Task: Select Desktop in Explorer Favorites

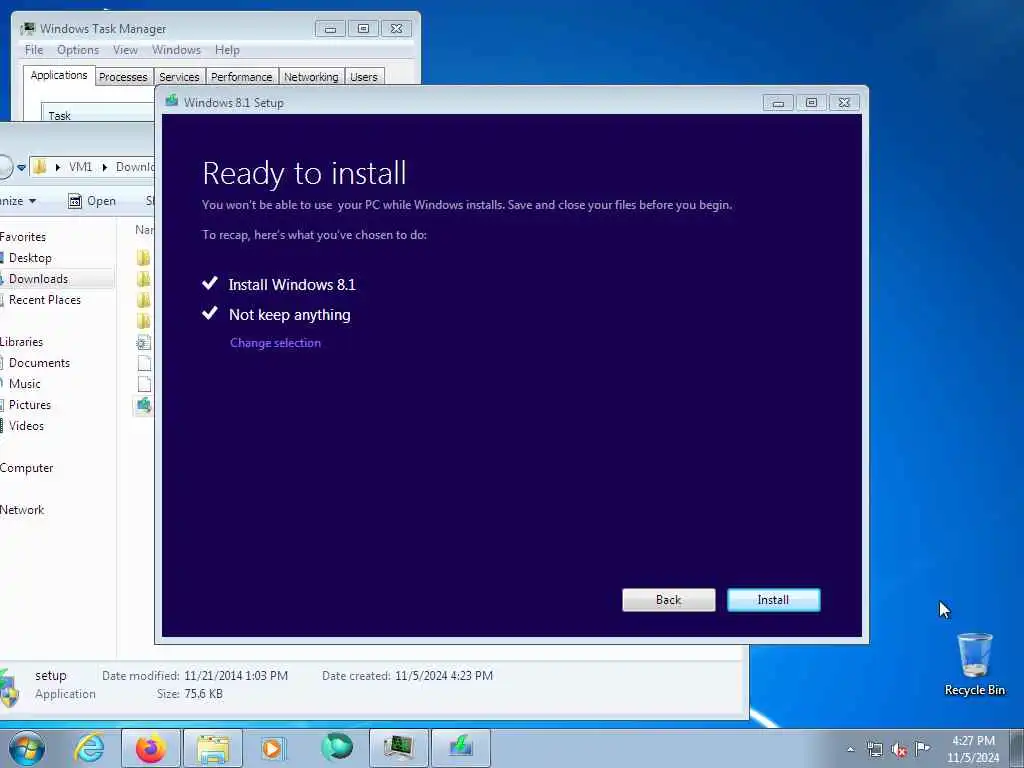Action: [x=30, y=258]
